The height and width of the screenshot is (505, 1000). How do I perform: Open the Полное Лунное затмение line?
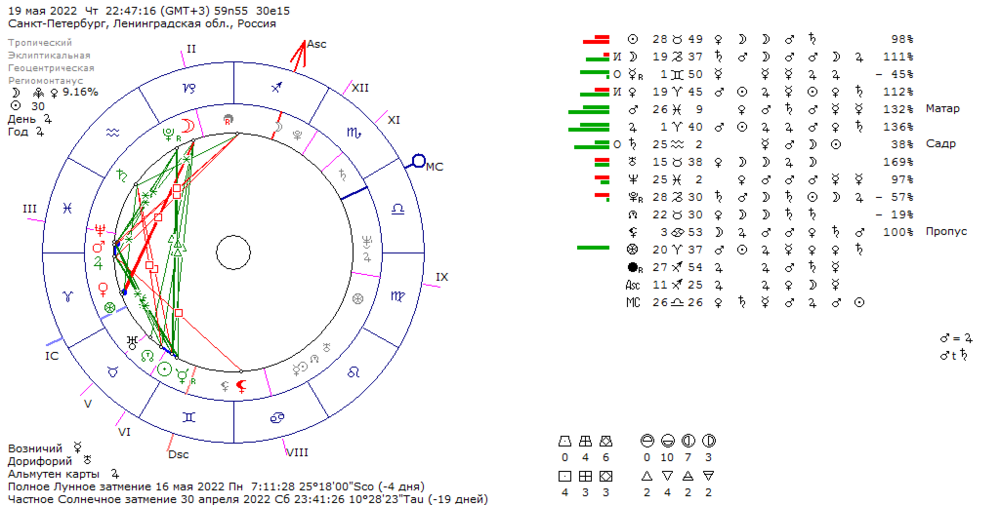(x=216, y=487)
